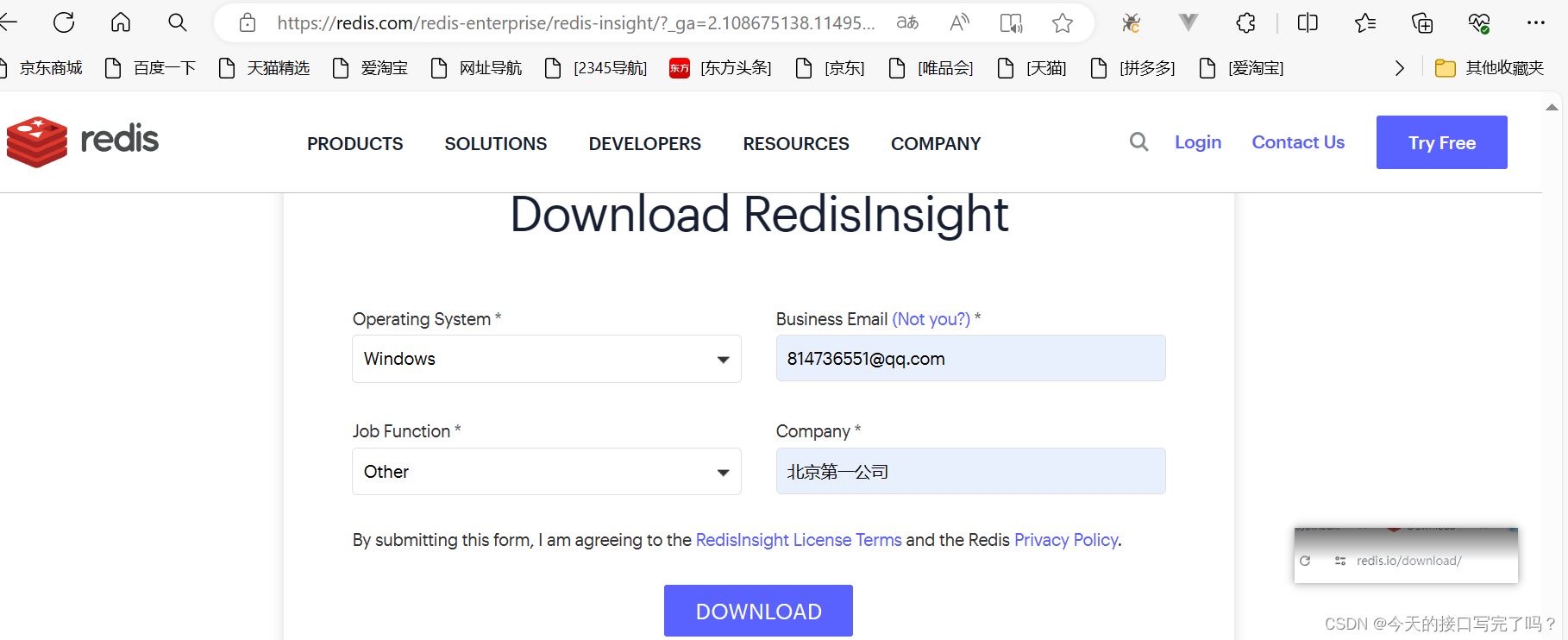Click the browser toolbar search icon
This screenshot has height=640, width=1568.
[178, 22]
